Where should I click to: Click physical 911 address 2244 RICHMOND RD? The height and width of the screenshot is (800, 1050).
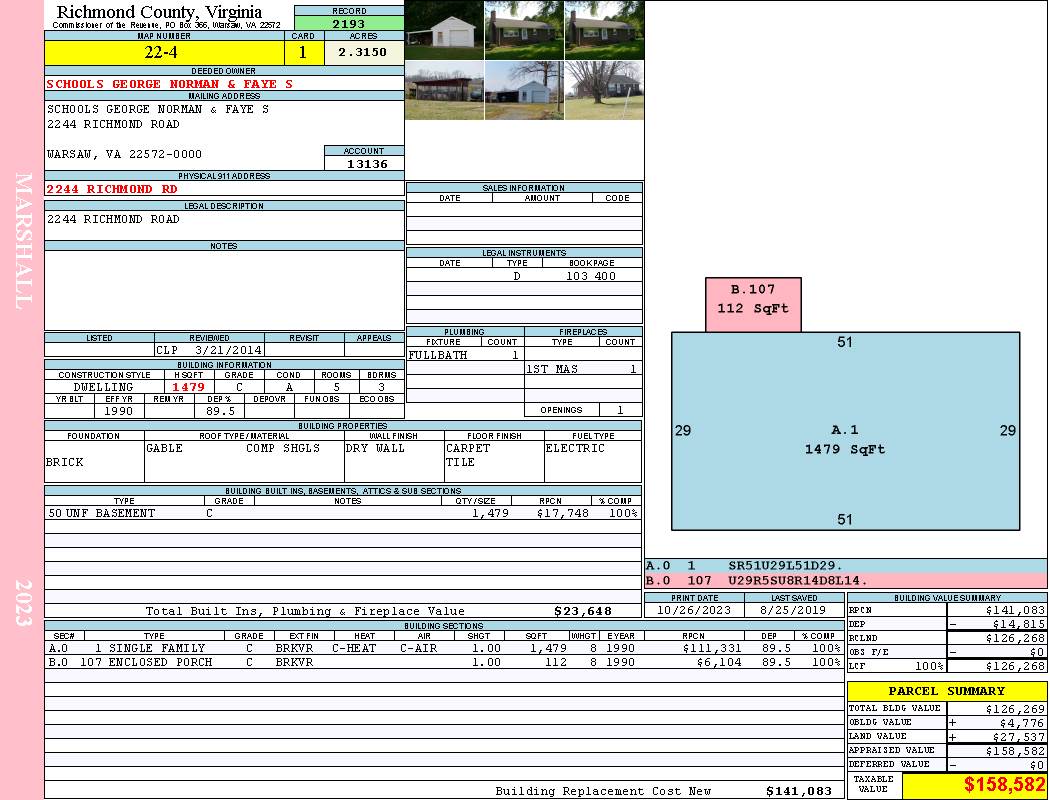click(112, 189)
